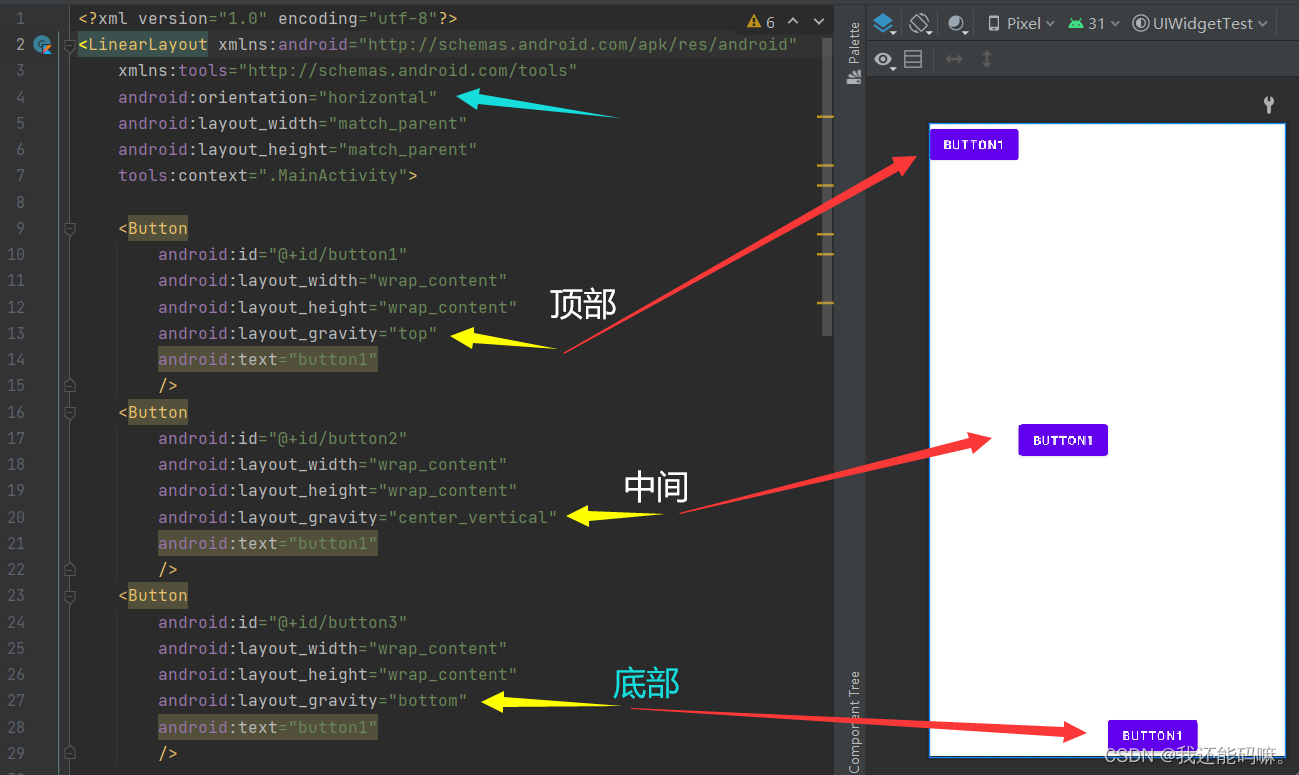
Task: Open the Pixel device dropdown
Action: click(1021, 23)
